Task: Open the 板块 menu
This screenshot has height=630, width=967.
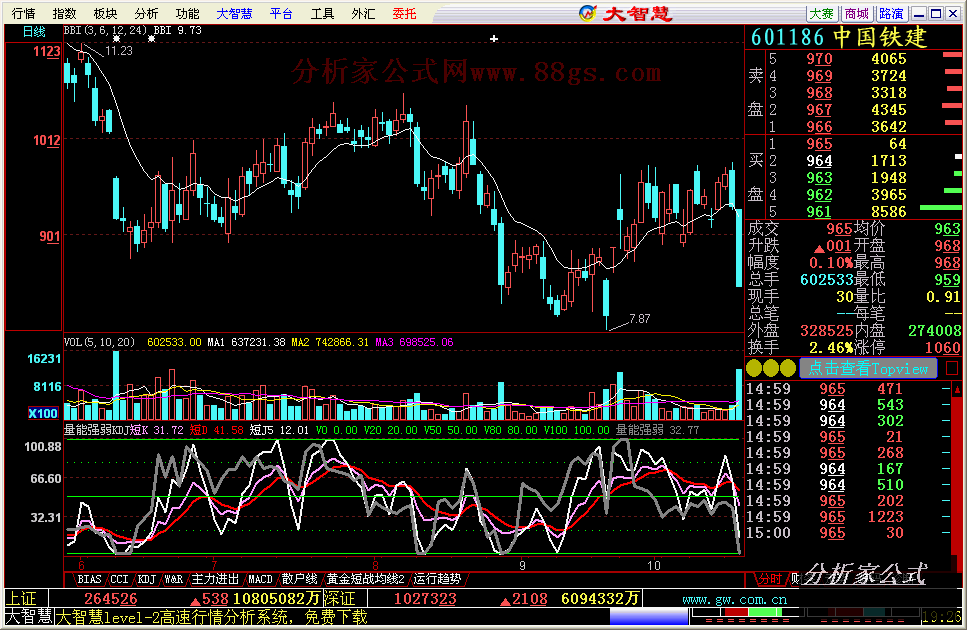Action: click(105, 13)
